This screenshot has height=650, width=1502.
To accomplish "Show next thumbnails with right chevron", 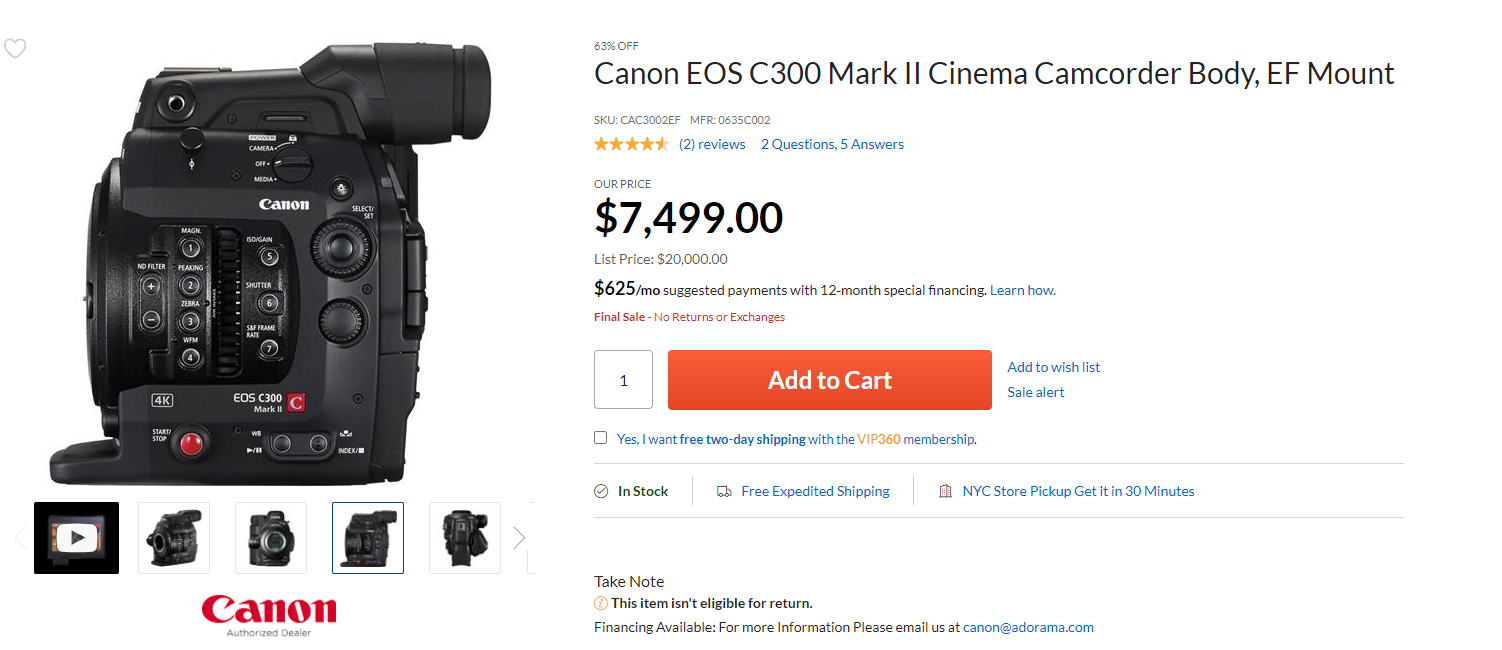I will [518, 538].
